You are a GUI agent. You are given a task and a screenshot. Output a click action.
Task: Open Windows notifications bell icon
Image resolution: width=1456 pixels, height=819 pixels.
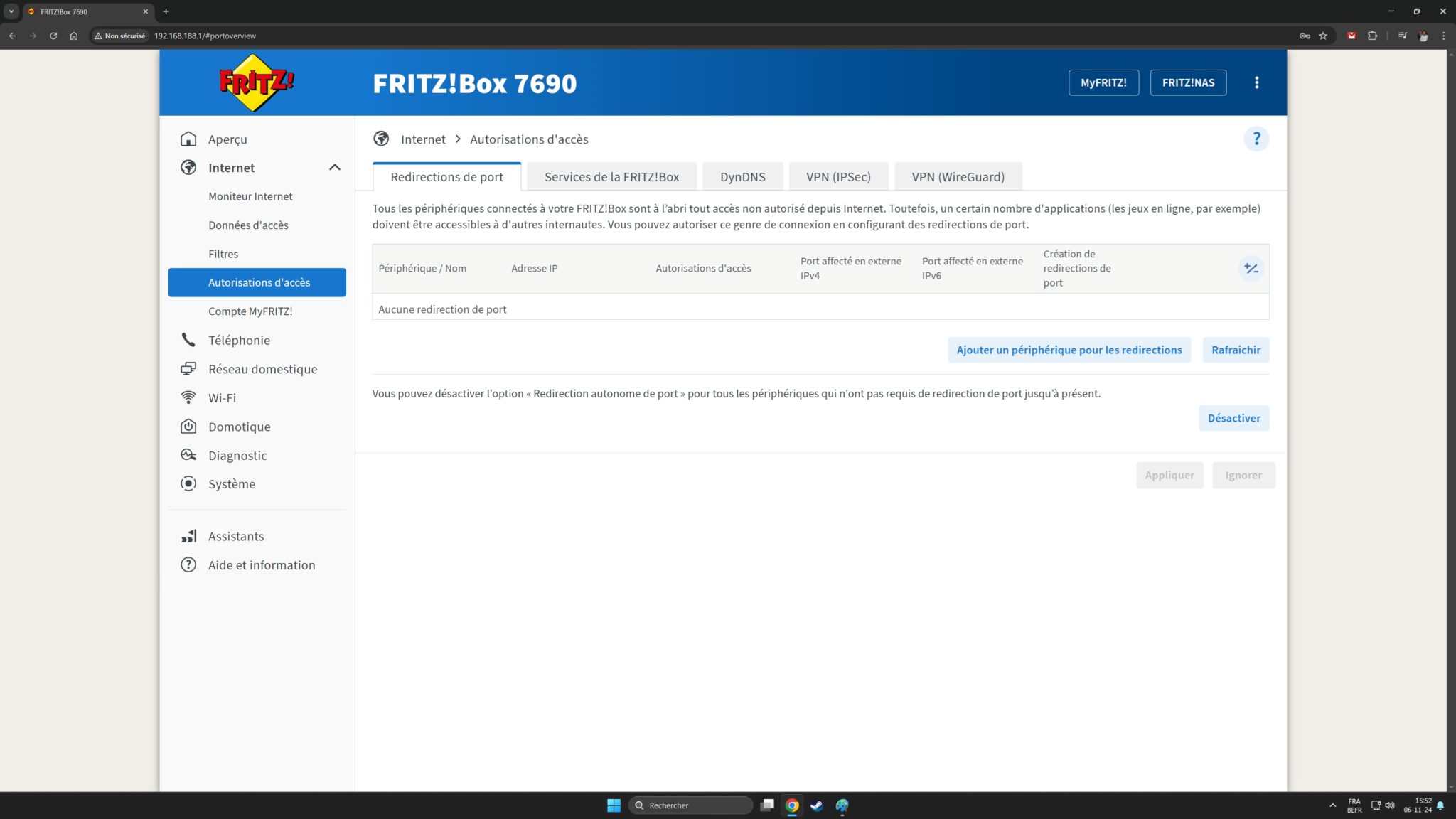[1440, 805]
